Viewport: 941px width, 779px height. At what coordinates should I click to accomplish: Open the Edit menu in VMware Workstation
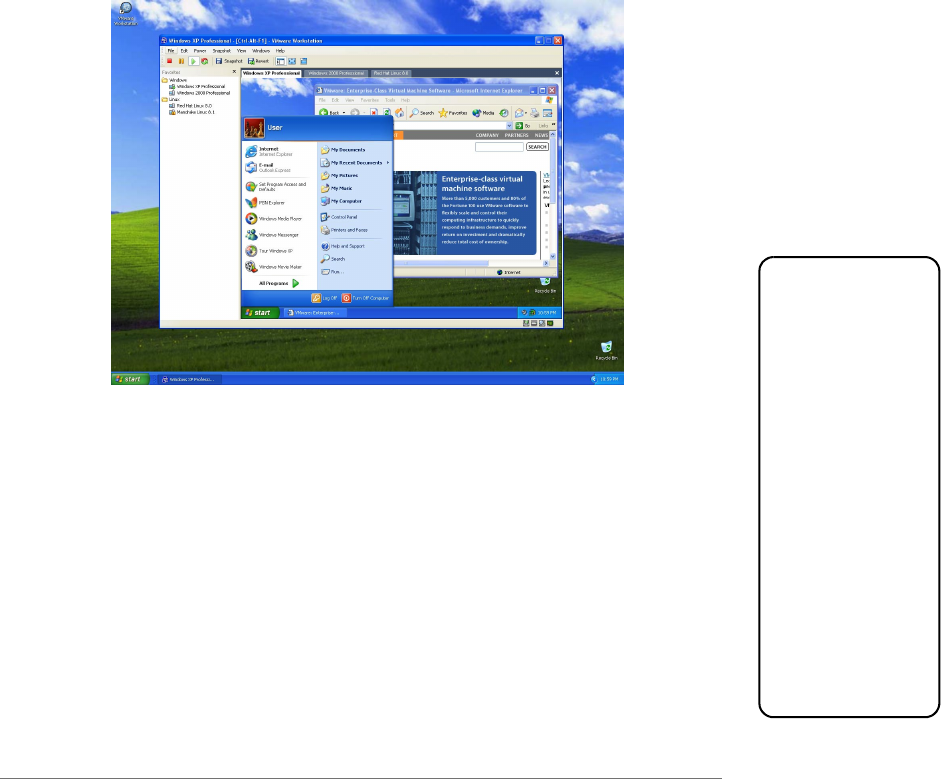tap(184, 51)
